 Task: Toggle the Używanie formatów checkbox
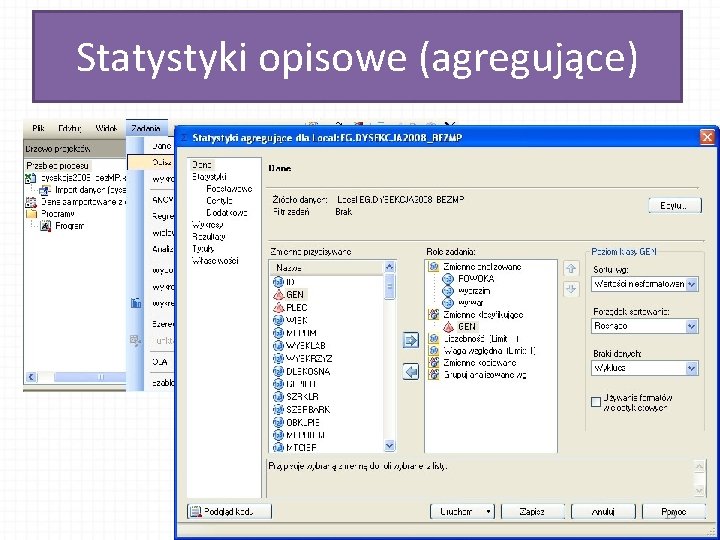point(596,402)
